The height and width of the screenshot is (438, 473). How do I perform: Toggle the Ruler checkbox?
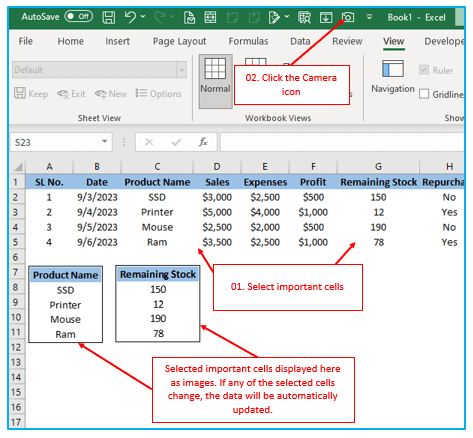point(424,70)
